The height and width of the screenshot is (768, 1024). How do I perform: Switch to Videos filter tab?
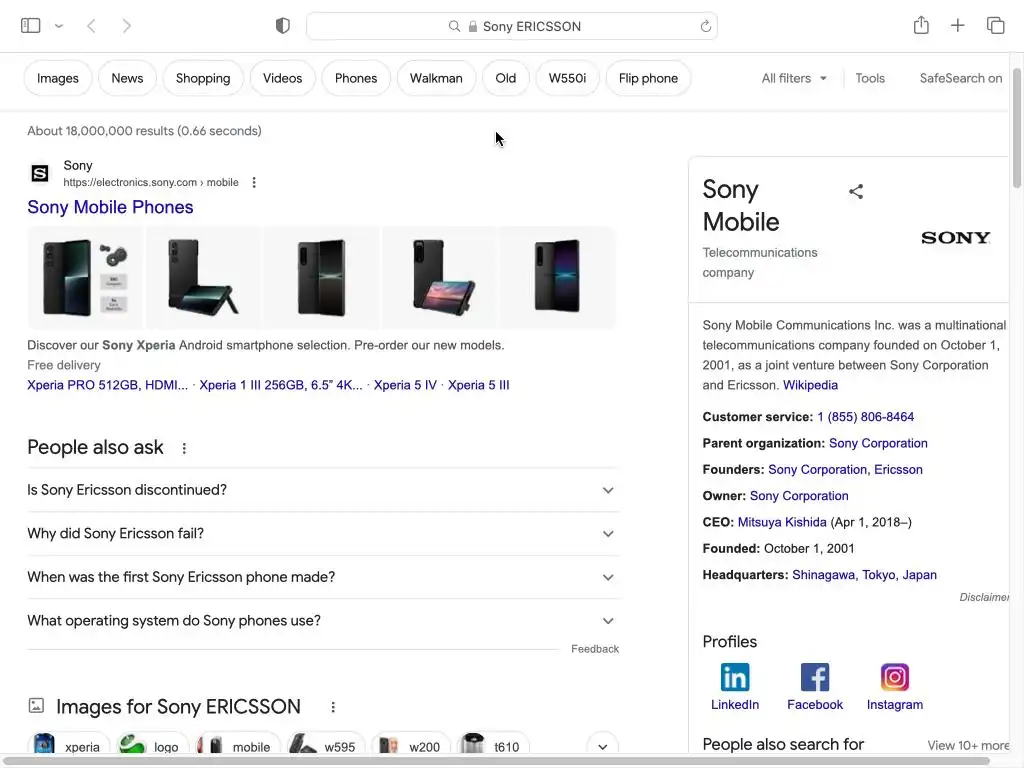point(283,78)
